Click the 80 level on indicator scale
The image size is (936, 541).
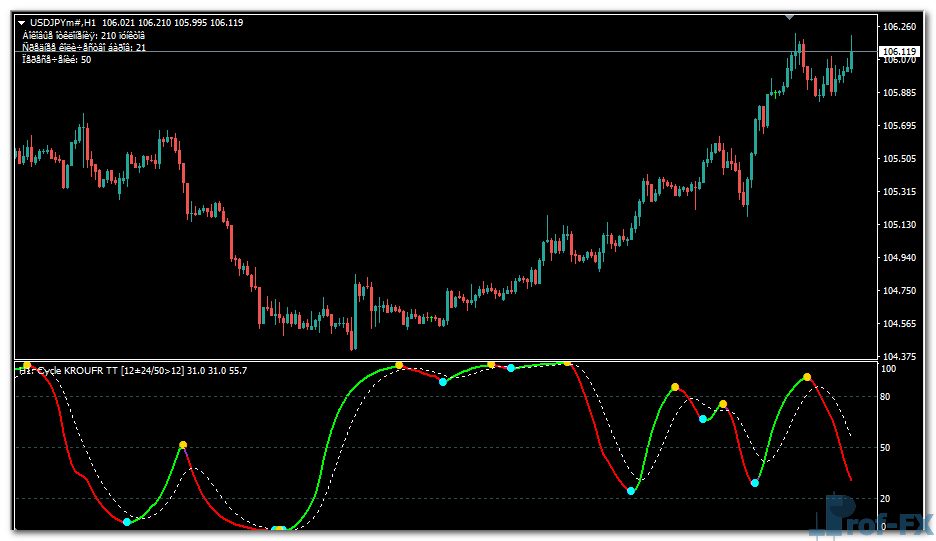coord(886,397)
